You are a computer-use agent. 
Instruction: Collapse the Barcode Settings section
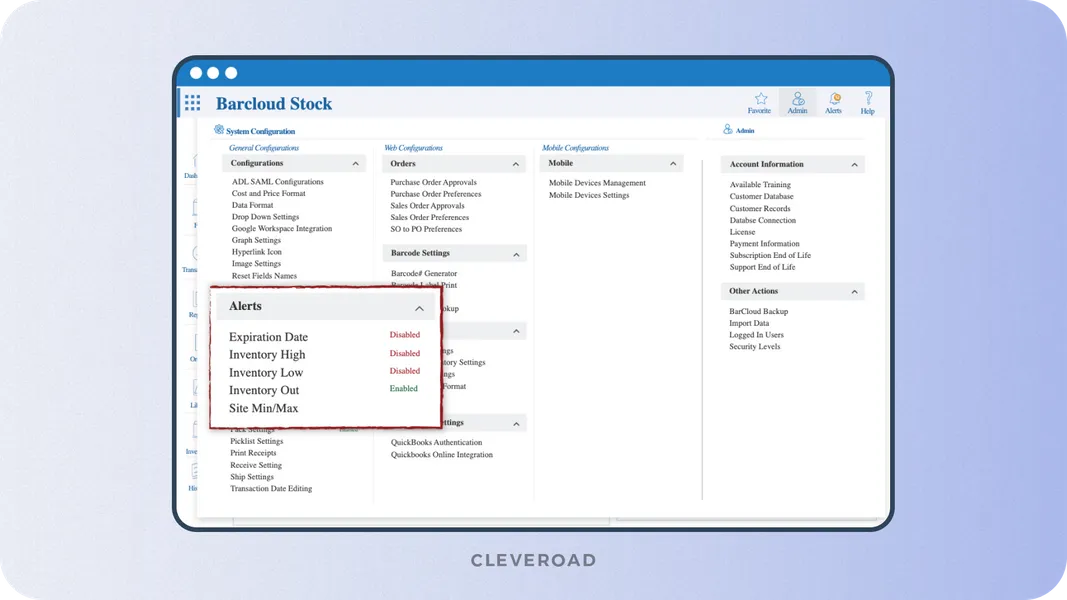516,254
